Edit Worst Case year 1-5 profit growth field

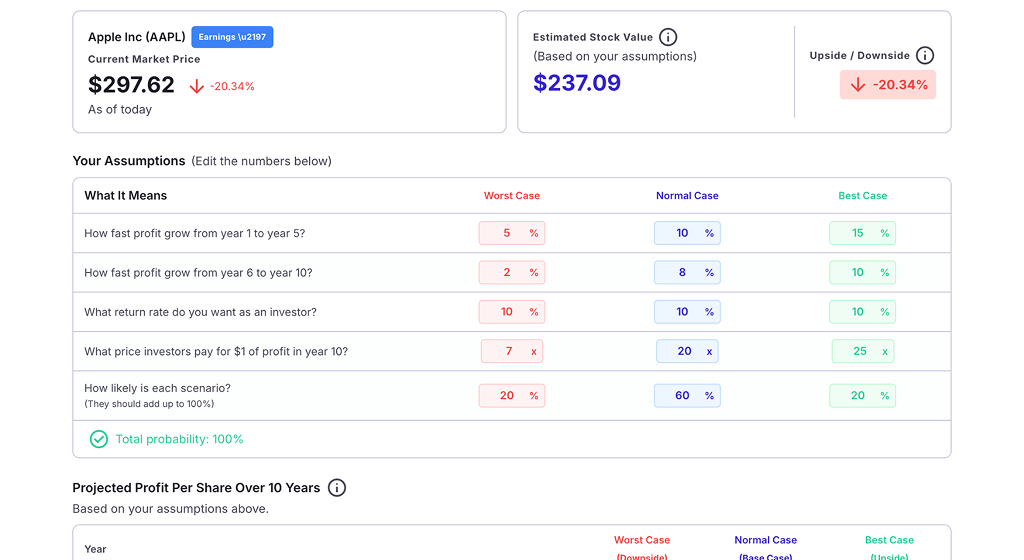tap(511, 233)
